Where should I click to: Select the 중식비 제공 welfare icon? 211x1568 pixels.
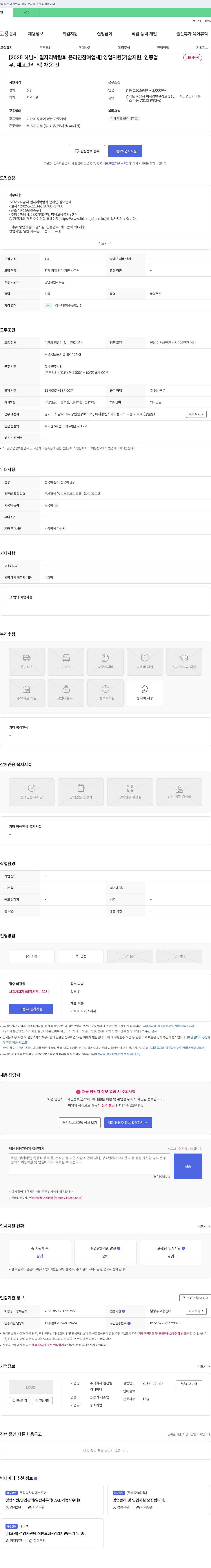click(145, 693)
